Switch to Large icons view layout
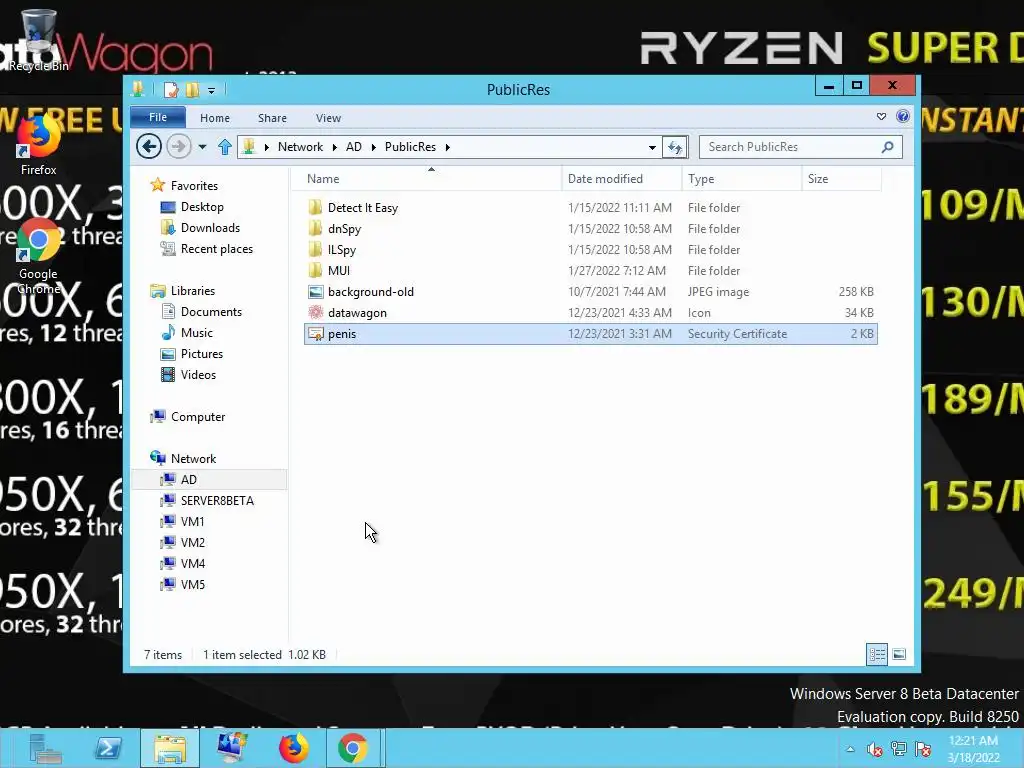Viewport: 1024px width, 768px height. pos(899,654)
